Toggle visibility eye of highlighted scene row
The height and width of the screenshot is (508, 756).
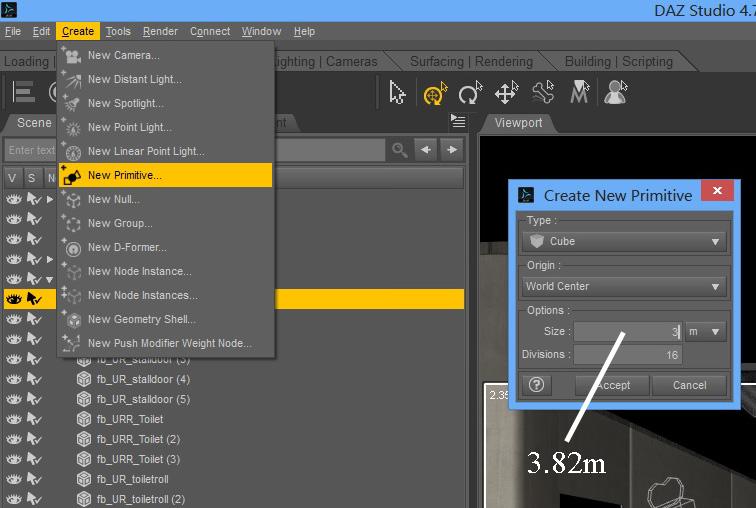[x=14, y=299]
